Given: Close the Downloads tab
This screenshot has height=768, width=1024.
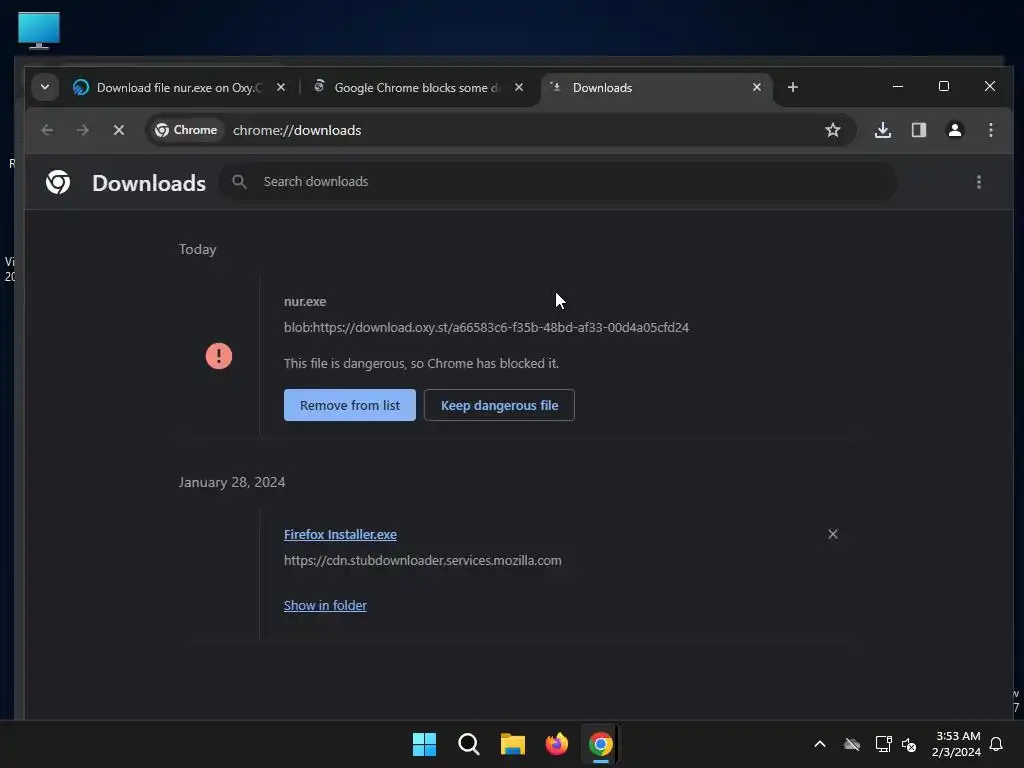Looking at the screenshot, I should tap(757, 87).
